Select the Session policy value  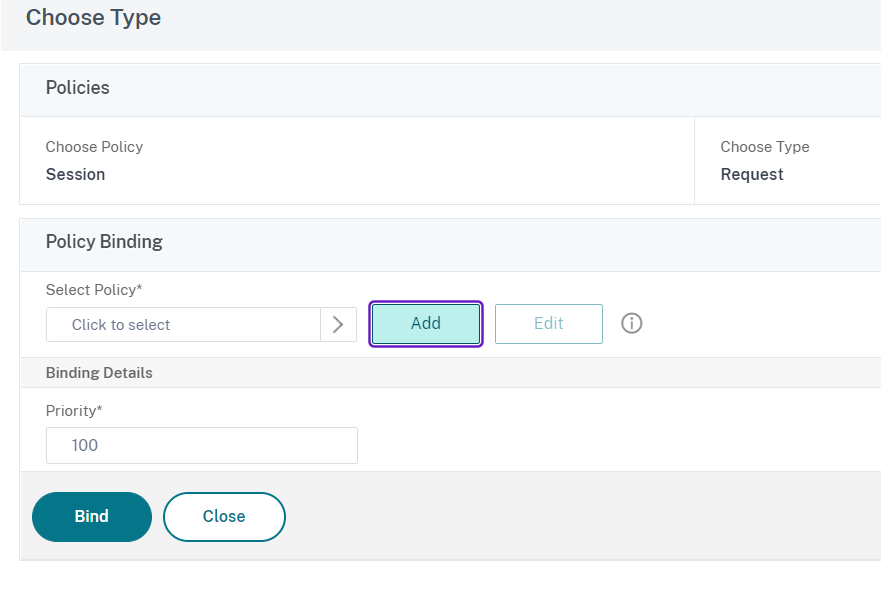pyautogui.click(x=75, y=174)
